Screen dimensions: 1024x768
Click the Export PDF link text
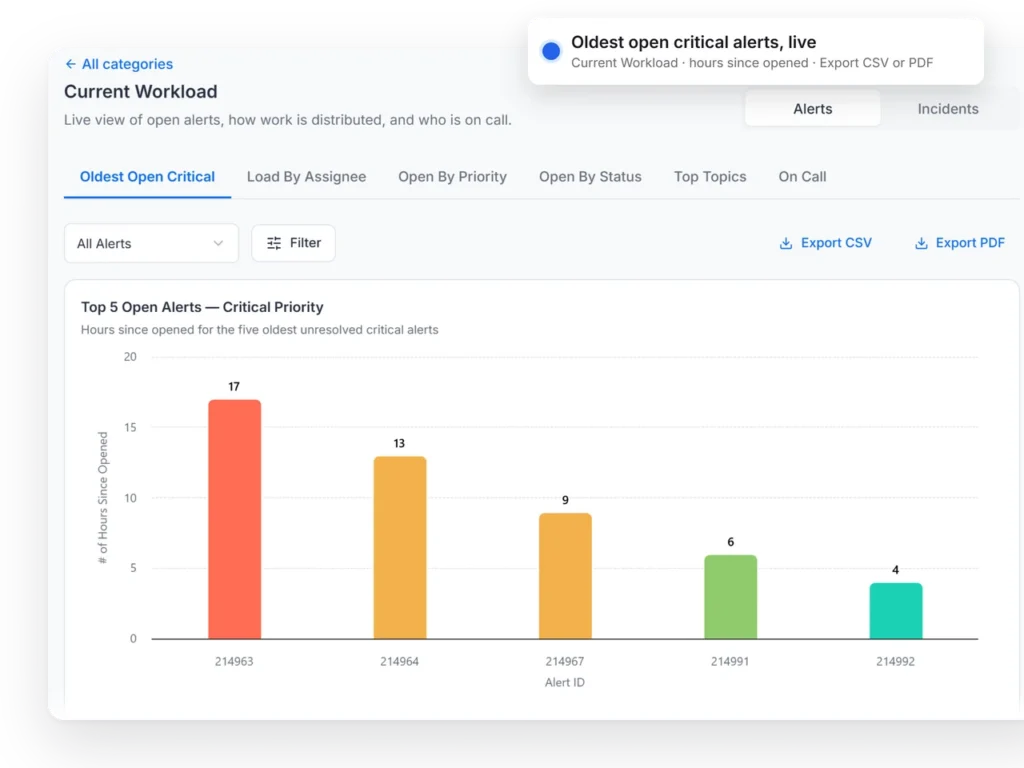click(970, 243)
